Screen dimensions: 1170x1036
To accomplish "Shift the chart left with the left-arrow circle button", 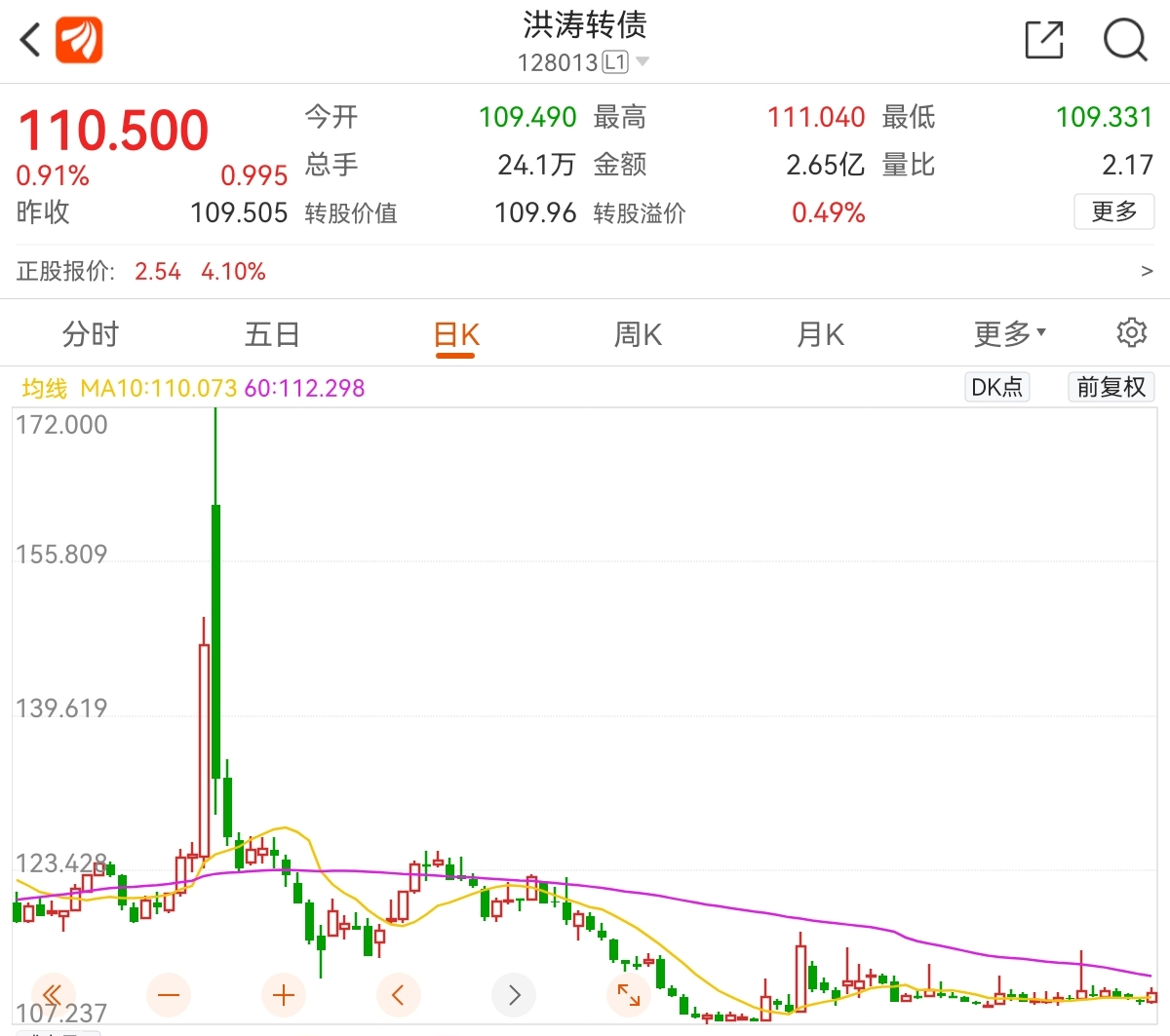I will tap(399, 995).
